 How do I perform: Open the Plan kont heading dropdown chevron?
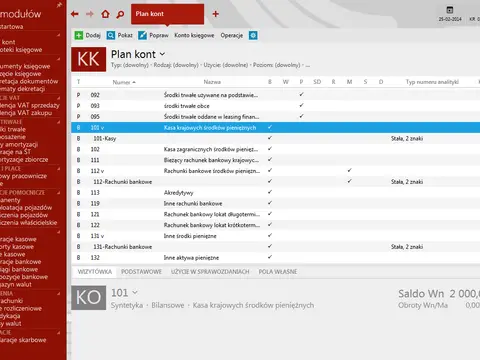pyautogui.click(x=162, y=54)
